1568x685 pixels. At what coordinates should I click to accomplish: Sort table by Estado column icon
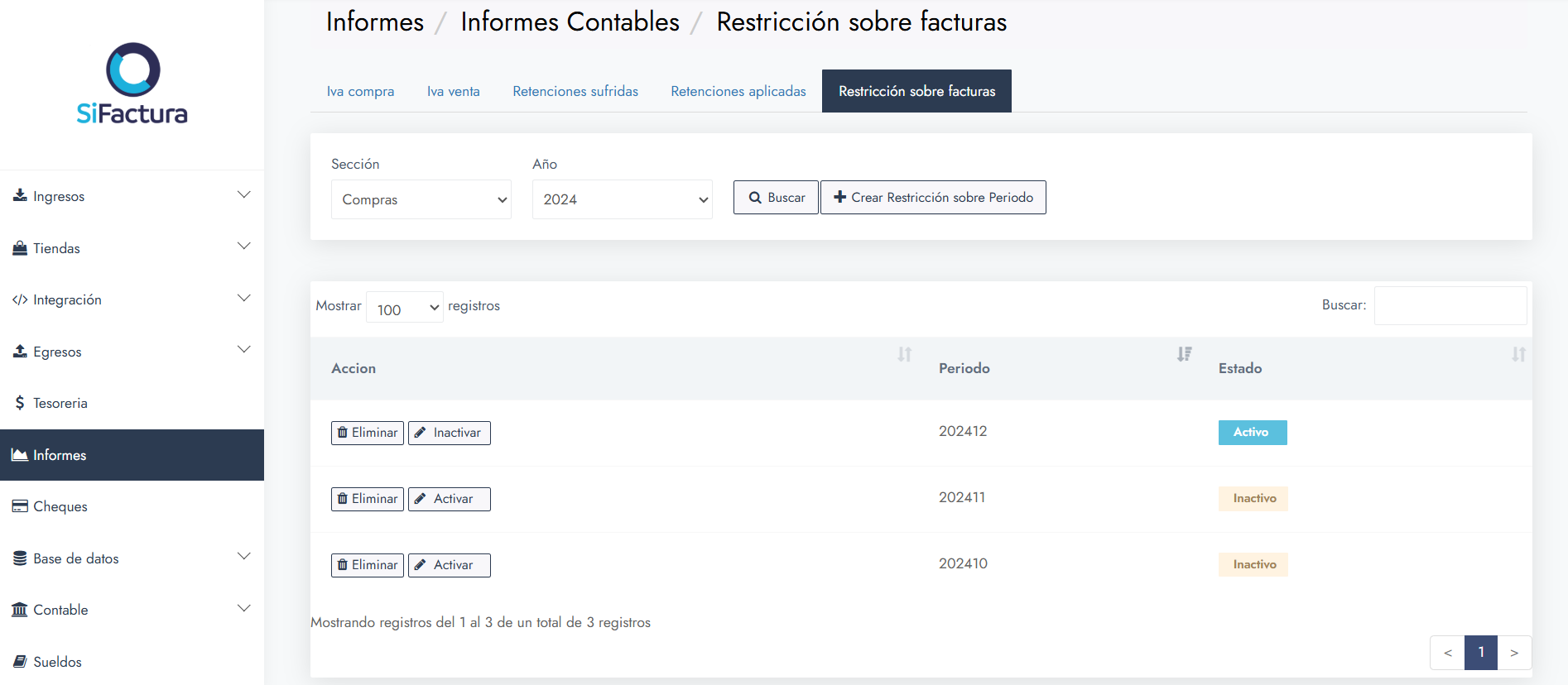(1517, 355)
